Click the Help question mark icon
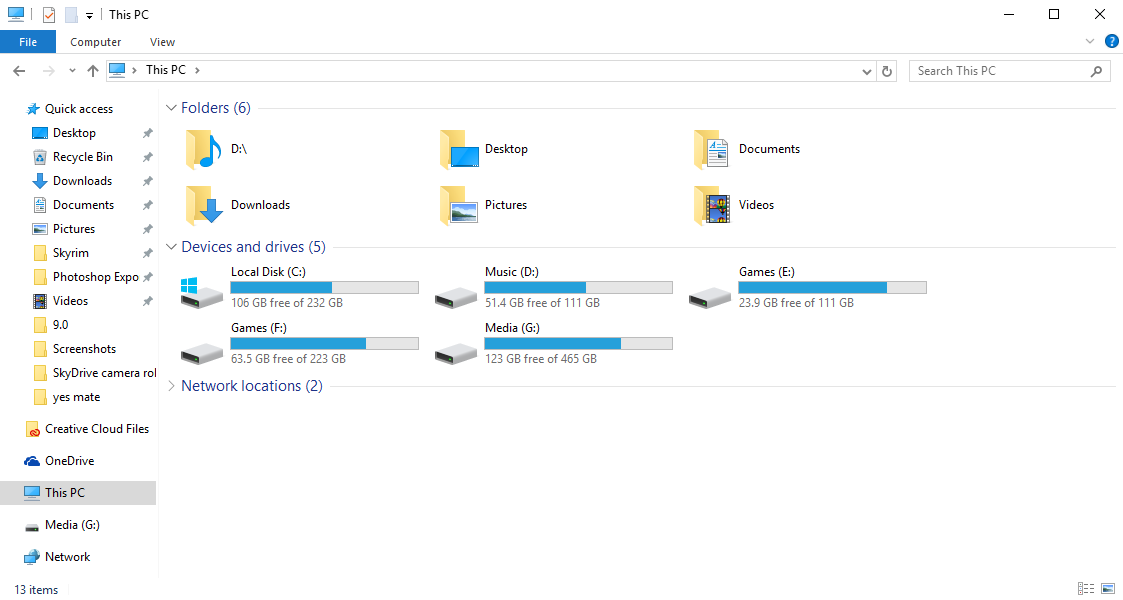 pyautogui.click(x=1112, y=42)
